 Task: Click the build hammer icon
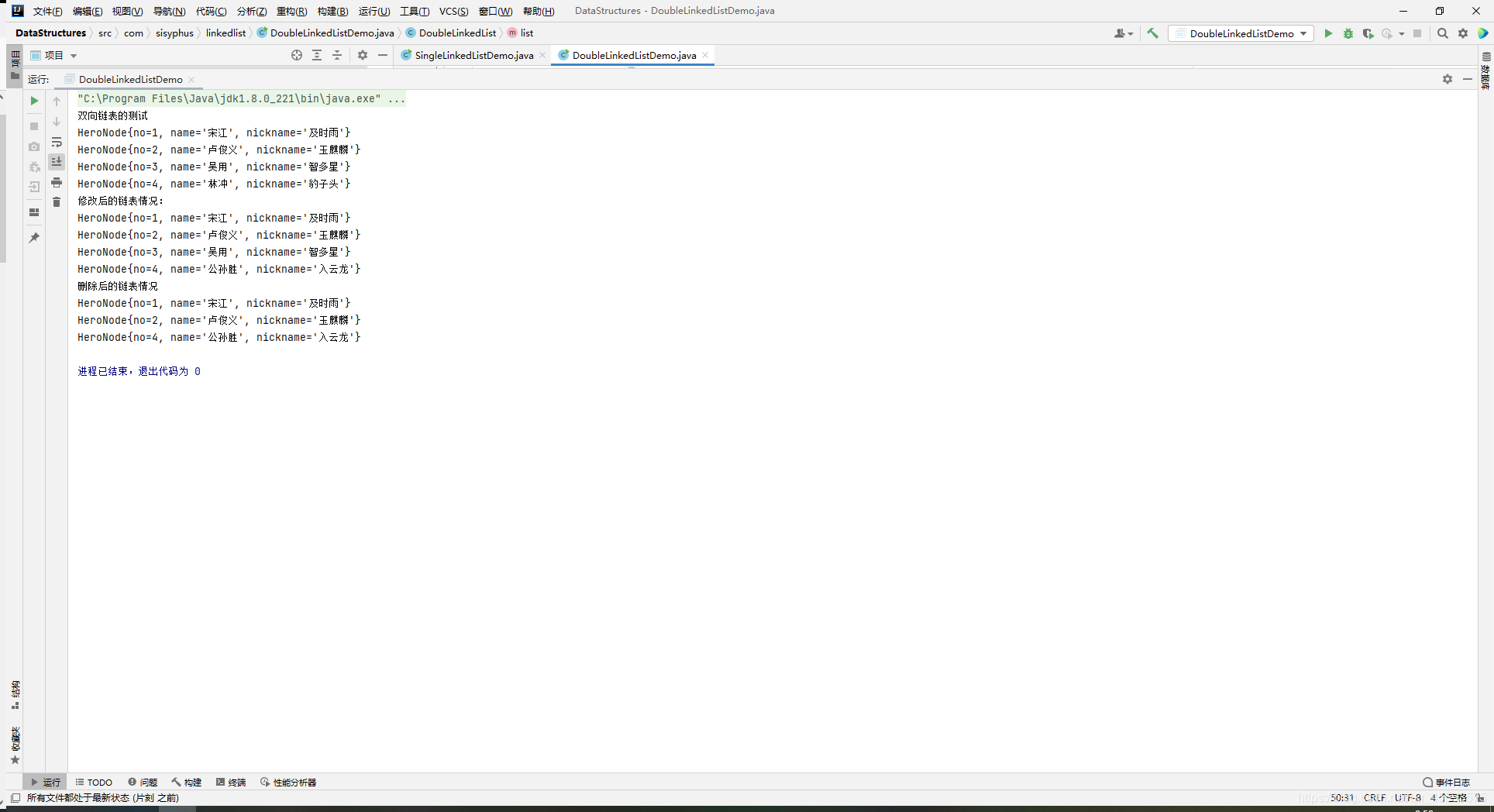[x=1152, y=33]
